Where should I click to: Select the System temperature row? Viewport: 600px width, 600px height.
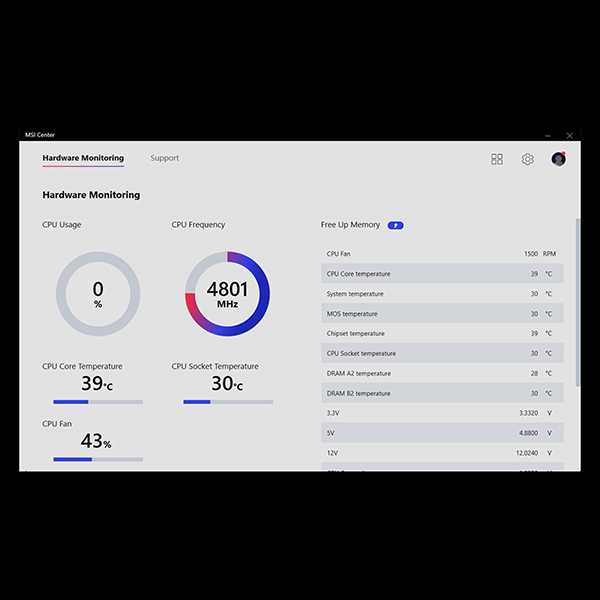442,294
